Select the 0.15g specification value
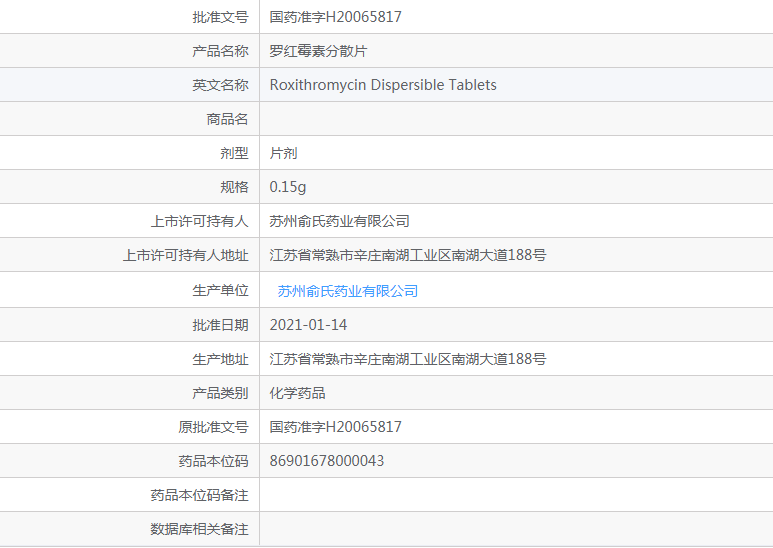Viewport: 773px width, 548px height. tap(288, 187)
